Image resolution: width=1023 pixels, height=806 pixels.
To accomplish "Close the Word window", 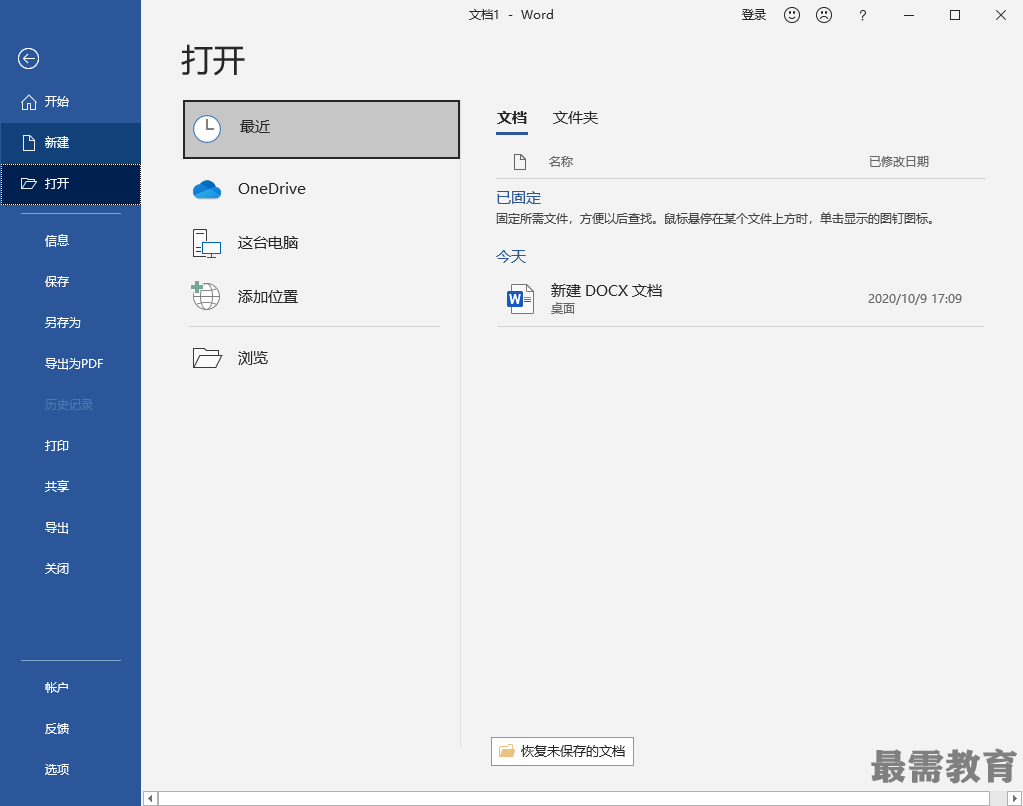I will (1001, 15).
